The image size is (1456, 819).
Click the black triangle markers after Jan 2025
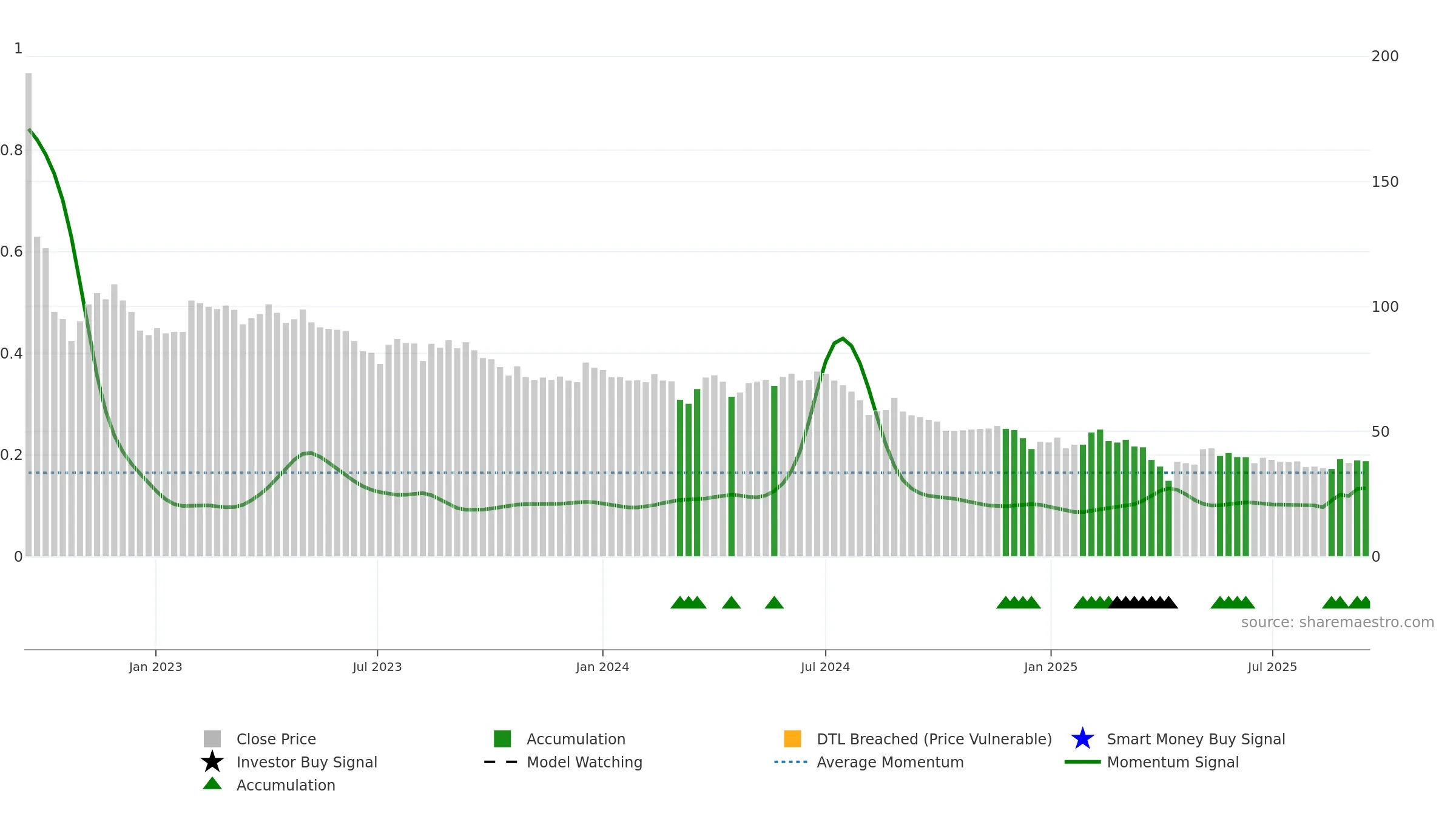coord(1143,602)
